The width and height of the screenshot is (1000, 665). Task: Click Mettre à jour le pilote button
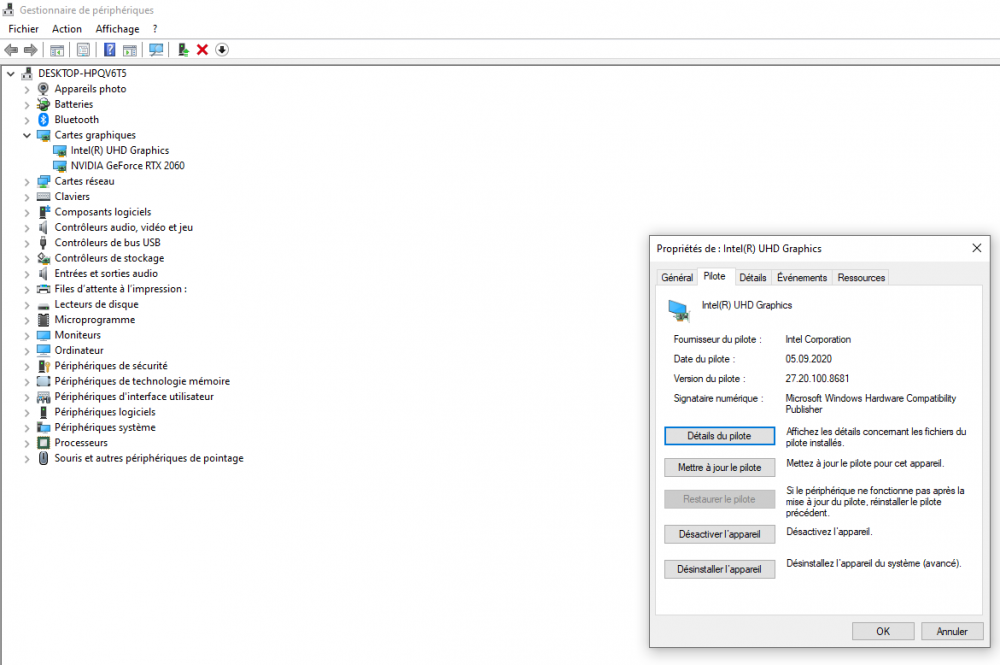tap(719, 468)
